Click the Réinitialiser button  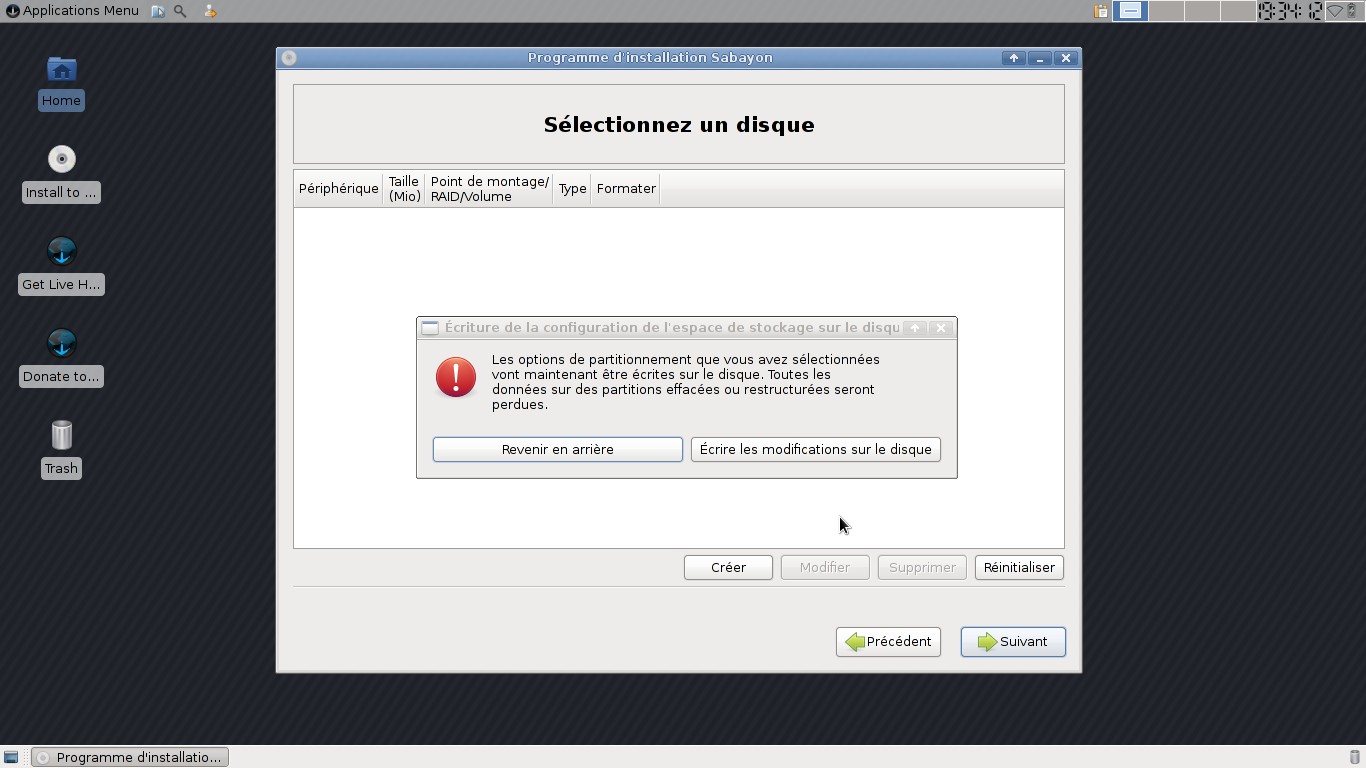click(x=1019, y=567)
